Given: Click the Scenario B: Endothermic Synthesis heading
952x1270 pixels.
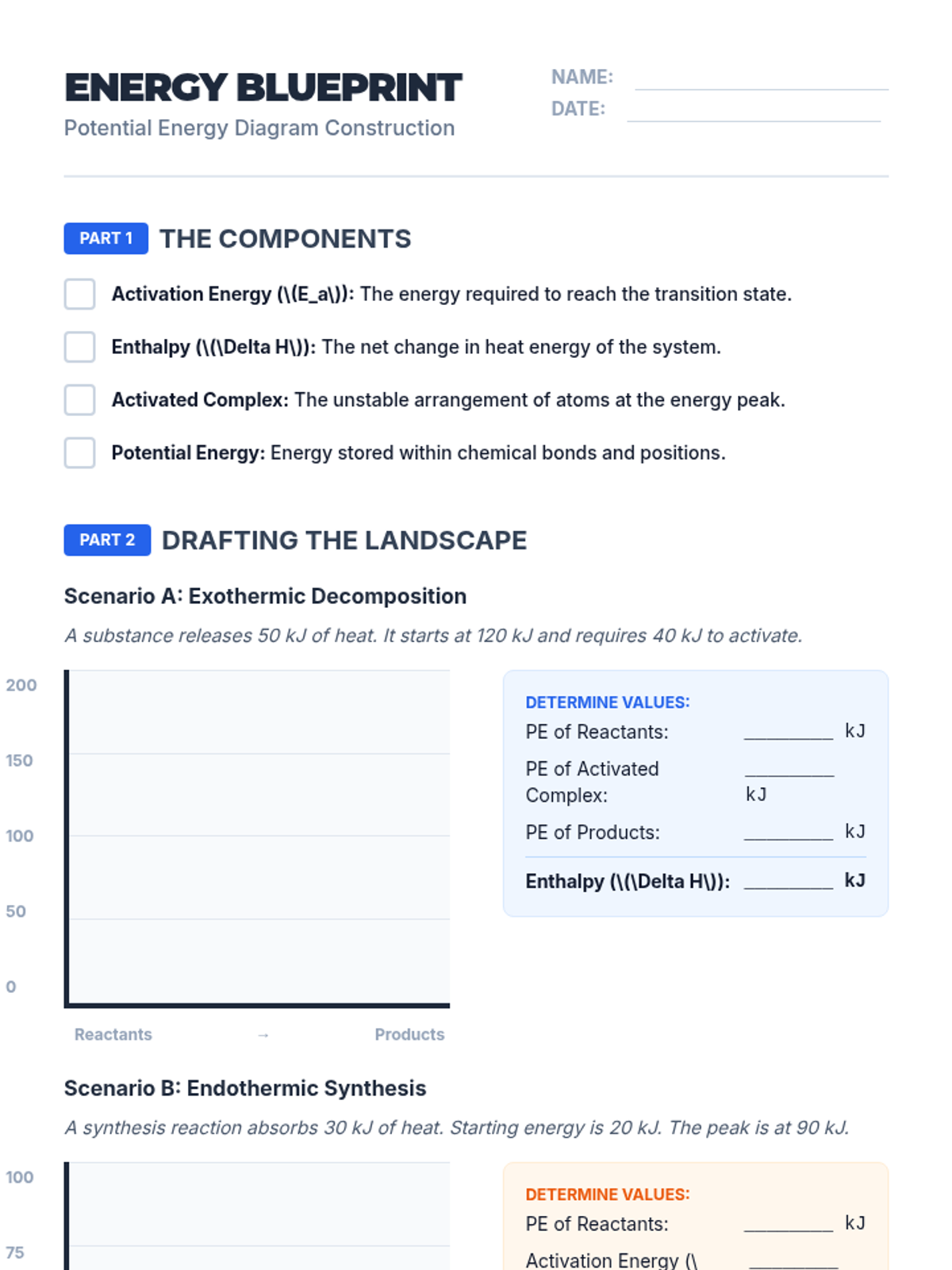Looking at the screenshot, I should click(x=244, y=1087).
